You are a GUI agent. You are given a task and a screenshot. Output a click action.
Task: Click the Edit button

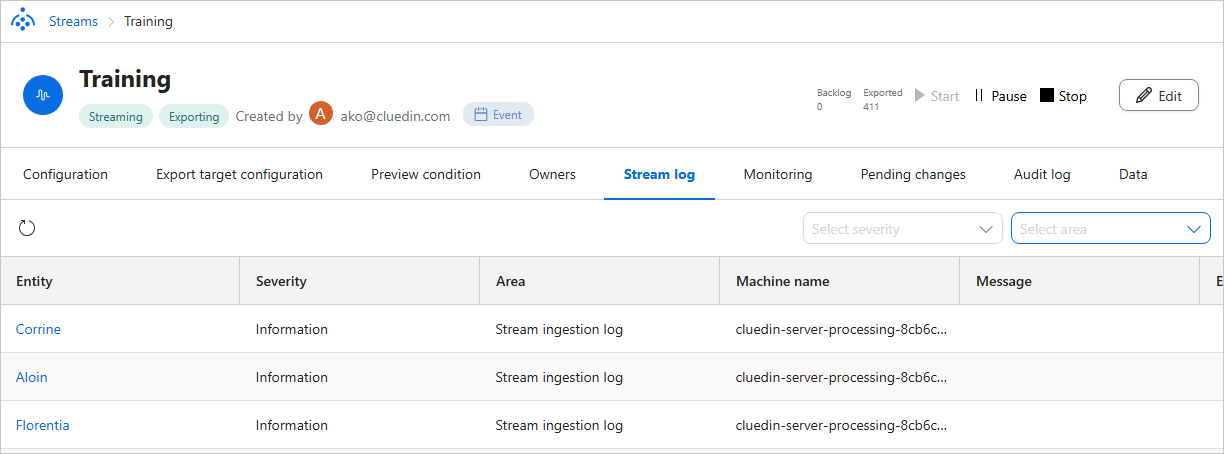pos(1159,95)
